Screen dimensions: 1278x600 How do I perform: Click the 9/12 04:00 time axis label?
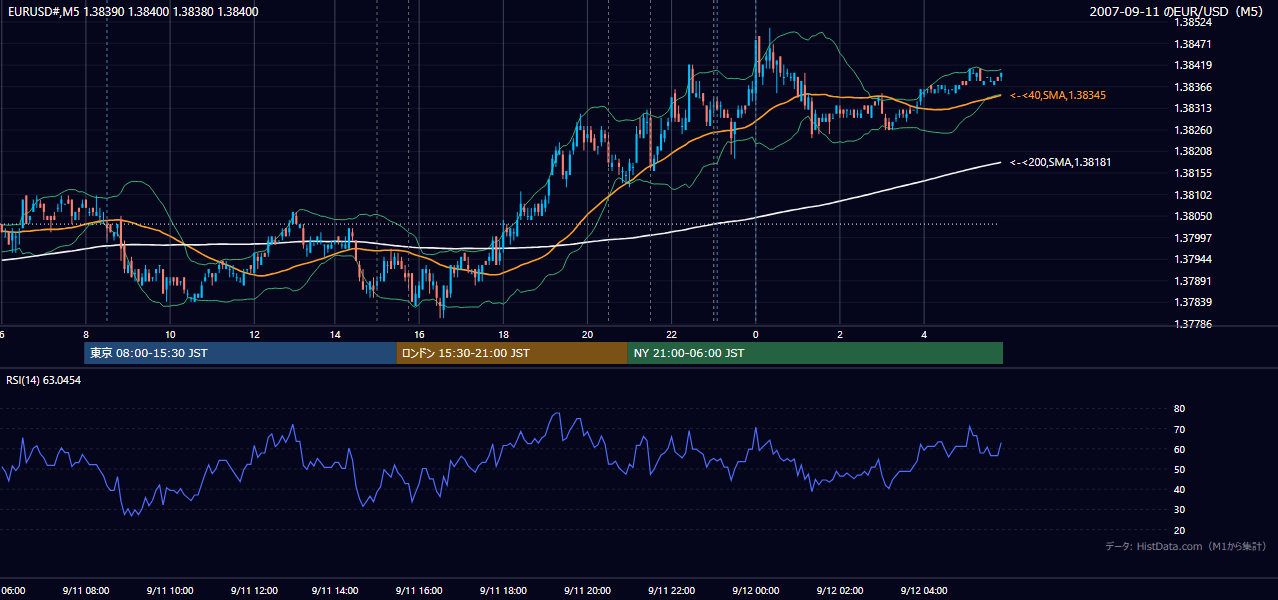click(x=923, y=590)
